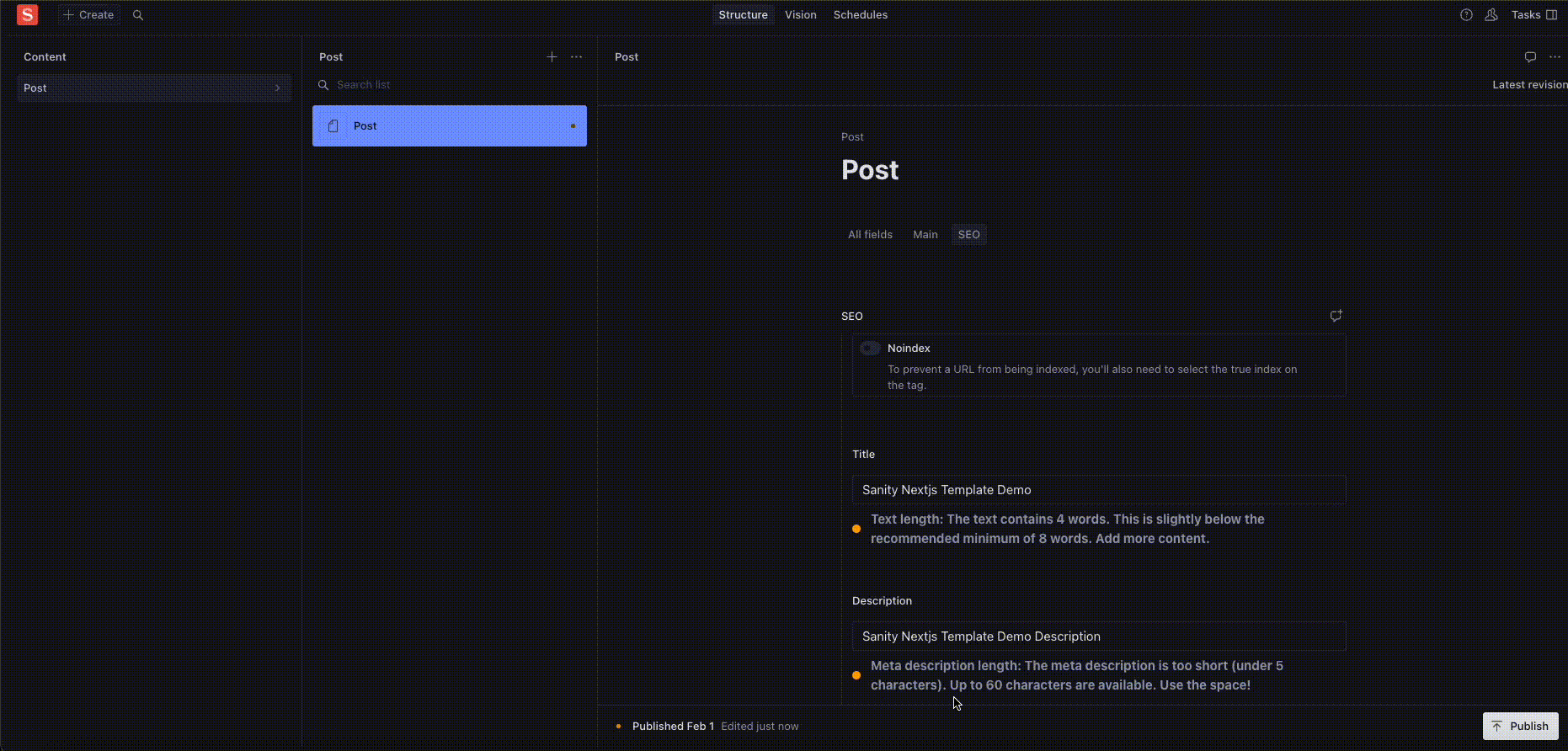The image size is (1568, 751).
Task: Open the Tasks panel
Action: [1533, 14]
